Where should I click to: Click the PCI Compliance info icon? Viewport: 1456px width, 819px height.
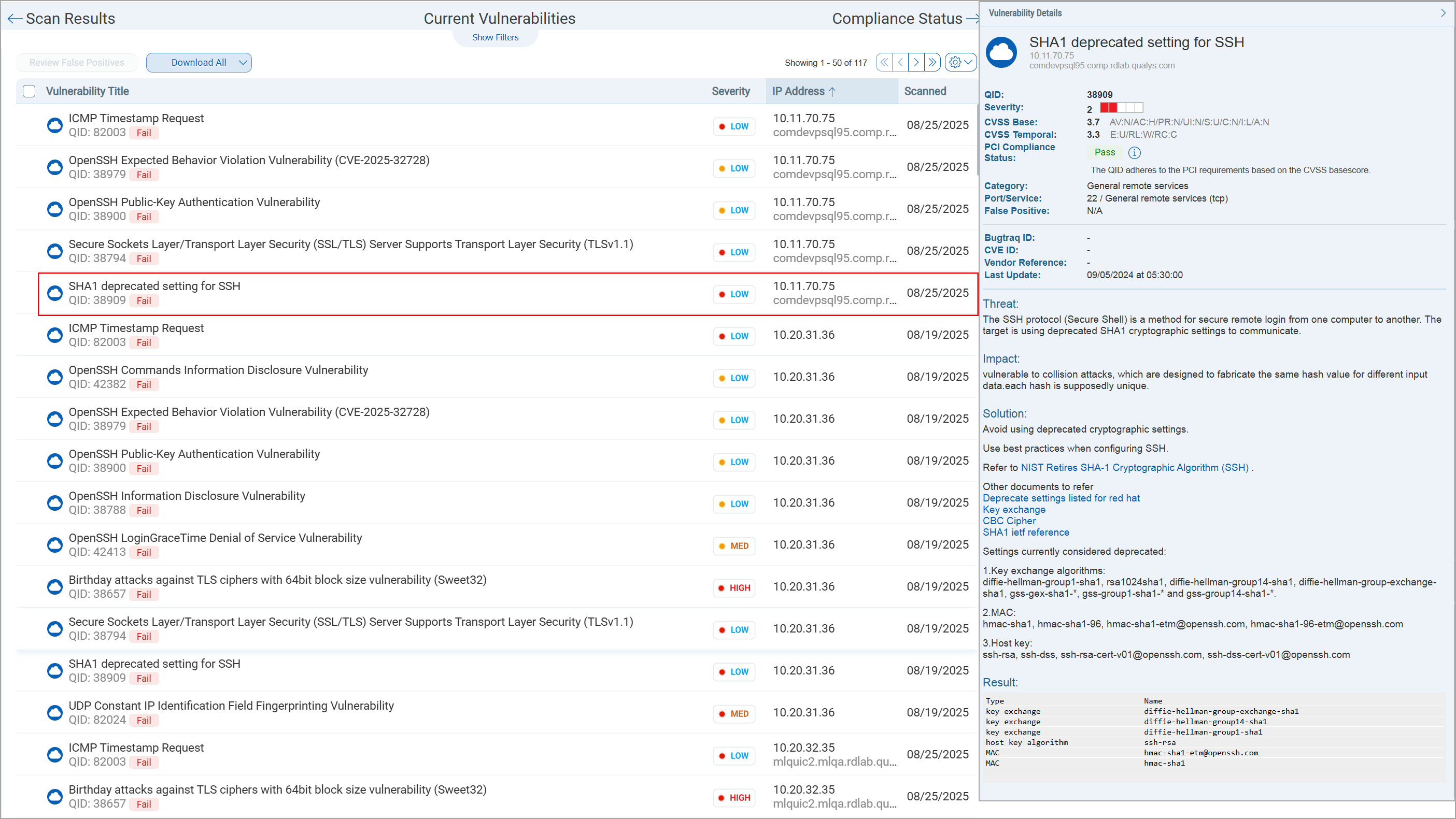(1134, 152)
